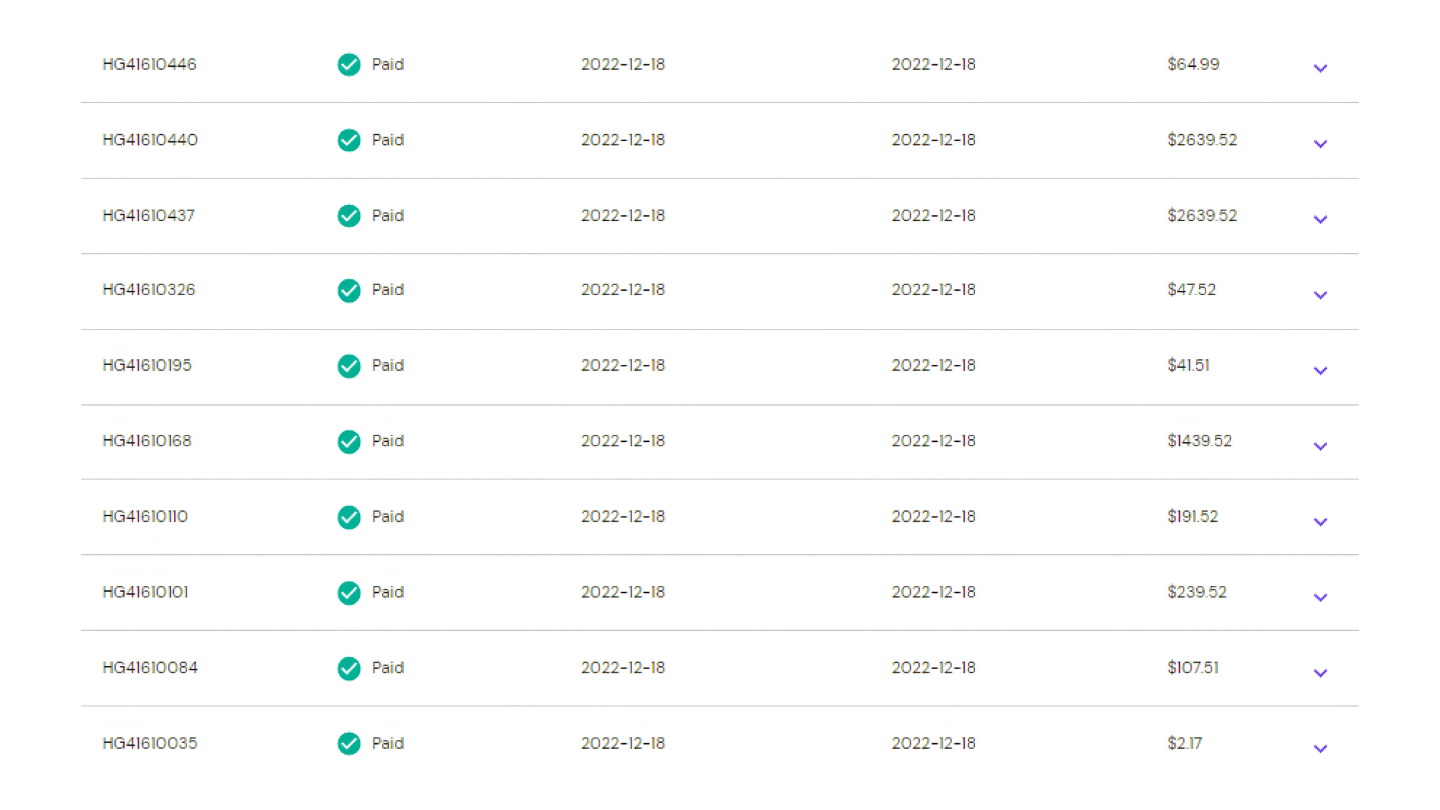Click paid checkmark icon for HG41610084

pos(349,668)
